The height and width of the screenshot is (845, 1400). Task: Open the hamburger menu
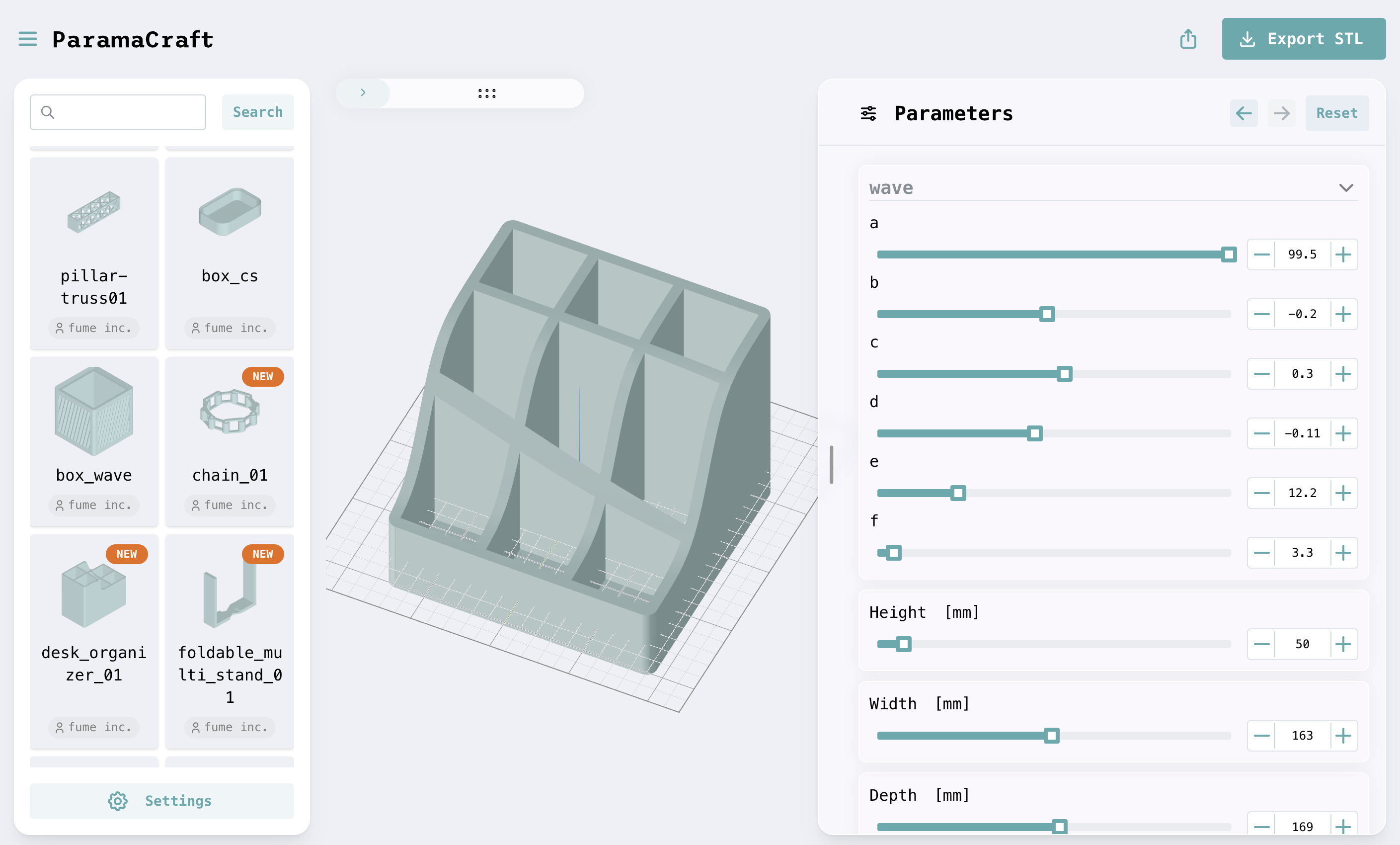coord(27,39)
